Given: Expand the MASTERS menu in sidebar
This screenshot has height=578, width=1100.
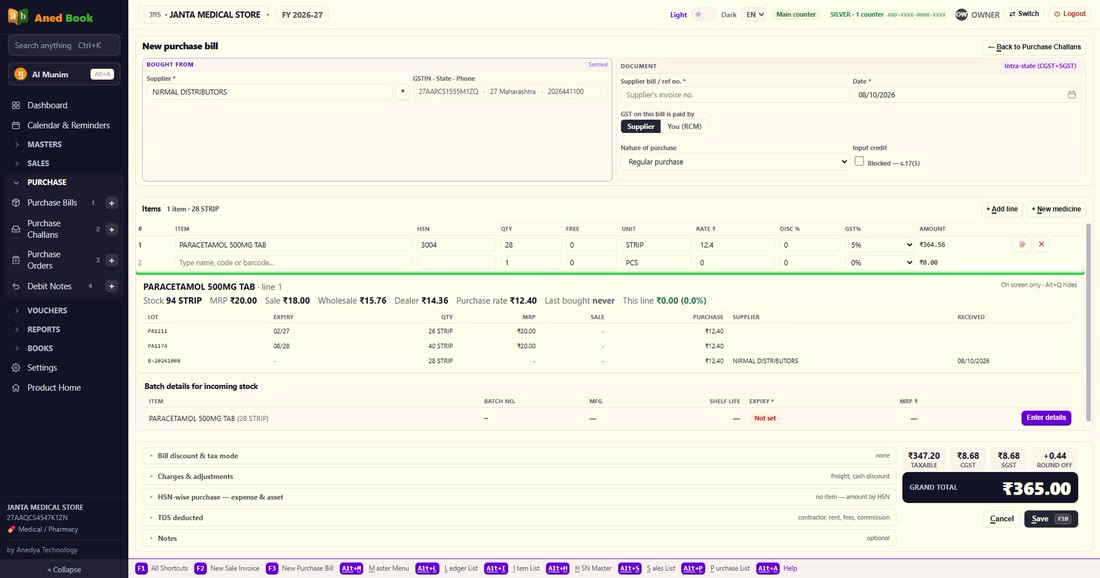Looking at the screenshot, I should pos(44,144).
